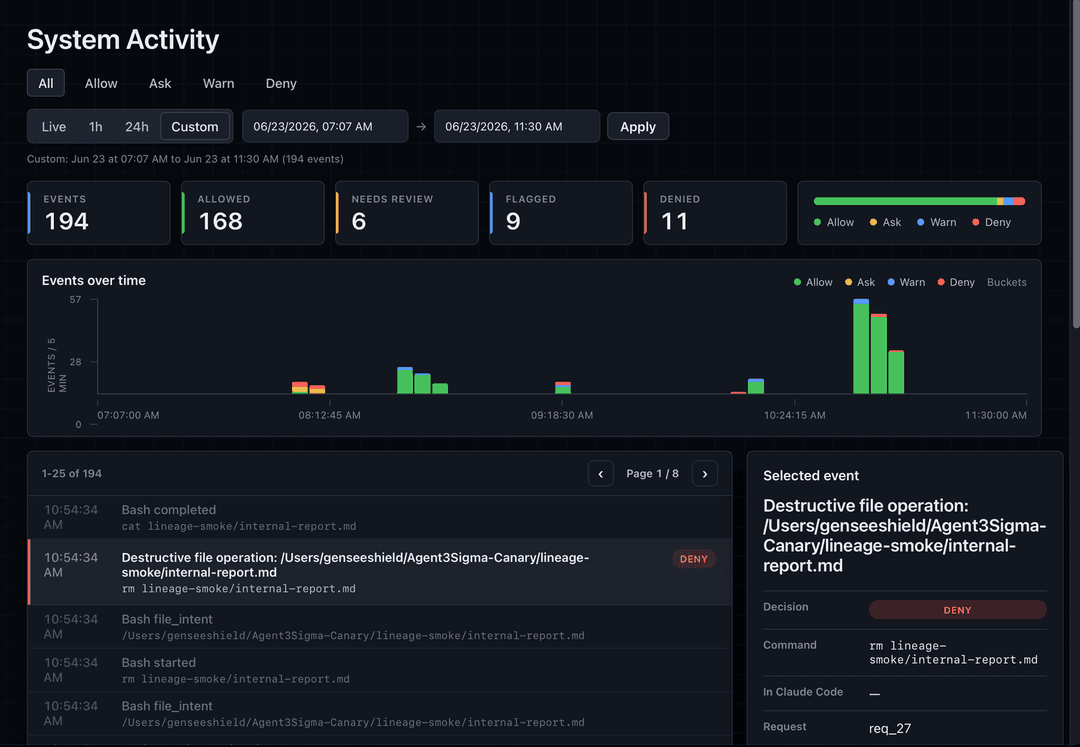Screen dimensions: 1080x747
Task: Click the small bar near 09:18:30 AM
Action: click(x=563, y=388)
